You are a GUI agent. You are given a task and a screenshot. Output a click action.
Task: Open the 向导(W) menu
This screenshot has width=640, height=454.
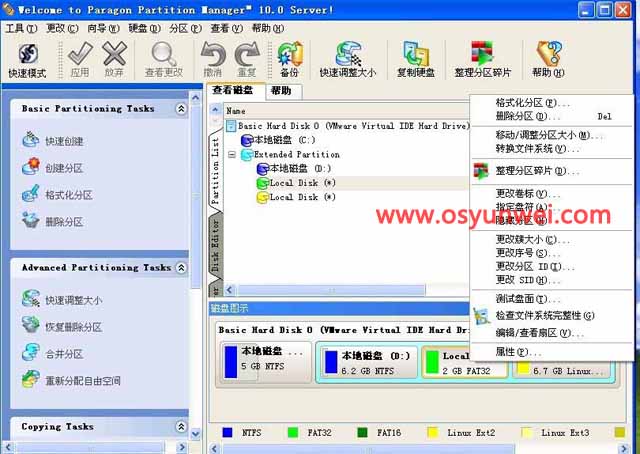[x=103, y=28]
